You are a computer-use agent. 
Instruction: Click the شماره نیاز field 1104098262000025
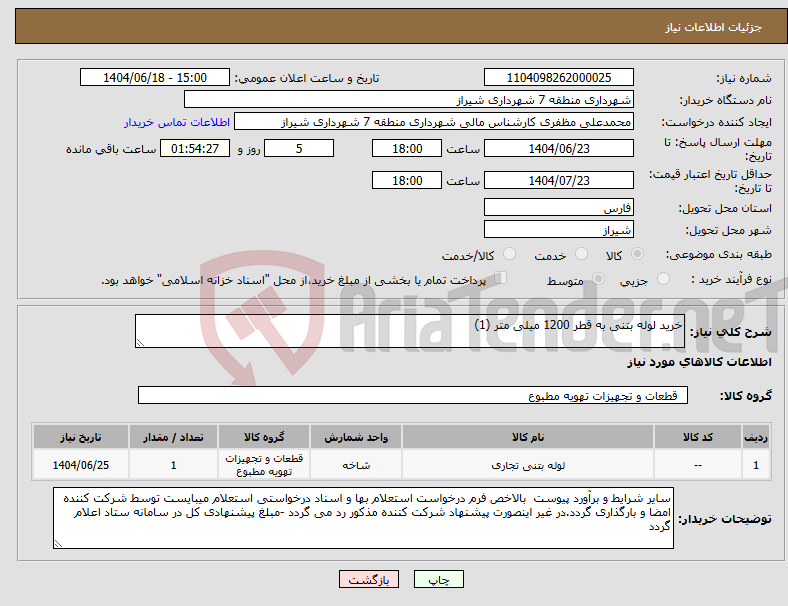click(559, 77)
